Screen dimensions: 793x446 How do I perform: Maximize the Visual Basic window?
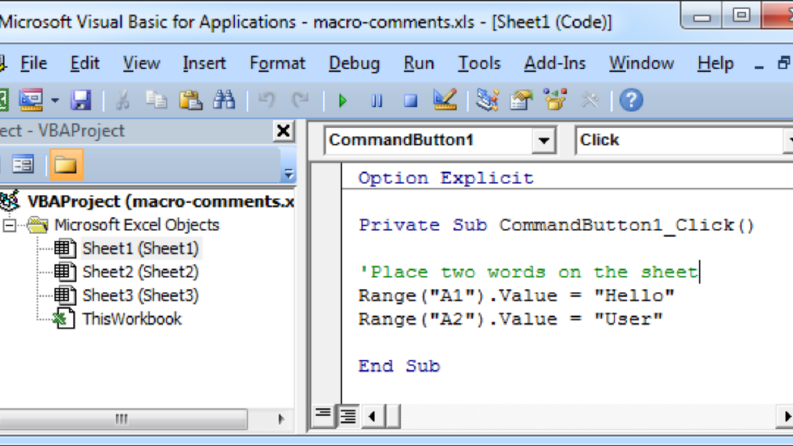pyautogui.click(x=741, y=16)
